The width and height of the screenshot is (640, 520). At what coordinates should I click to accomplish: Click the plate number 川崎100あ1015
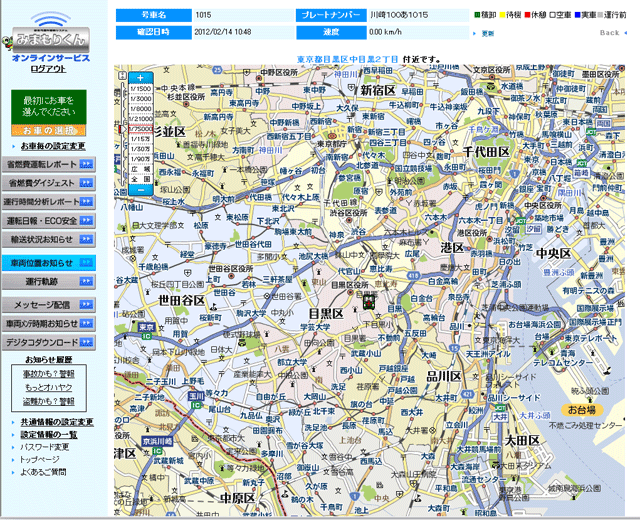(400, 15)
